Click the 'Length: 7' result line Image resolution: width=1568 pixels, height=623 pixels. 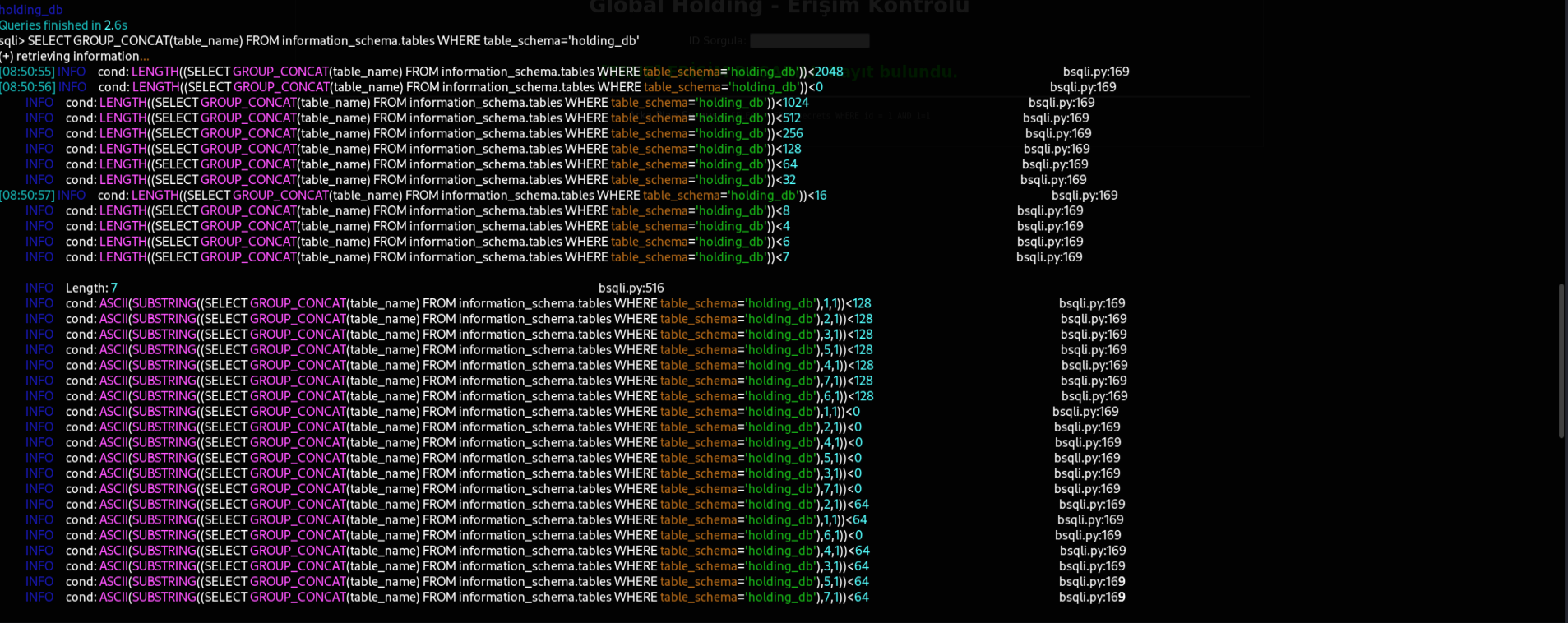[91, 288]
